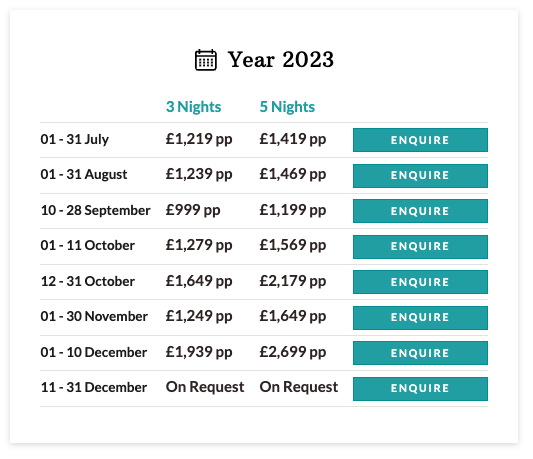This screenshot has height=459, width=533.
Task: Enquire about the 12 - 31 October dates
Action: pos(420,282)
